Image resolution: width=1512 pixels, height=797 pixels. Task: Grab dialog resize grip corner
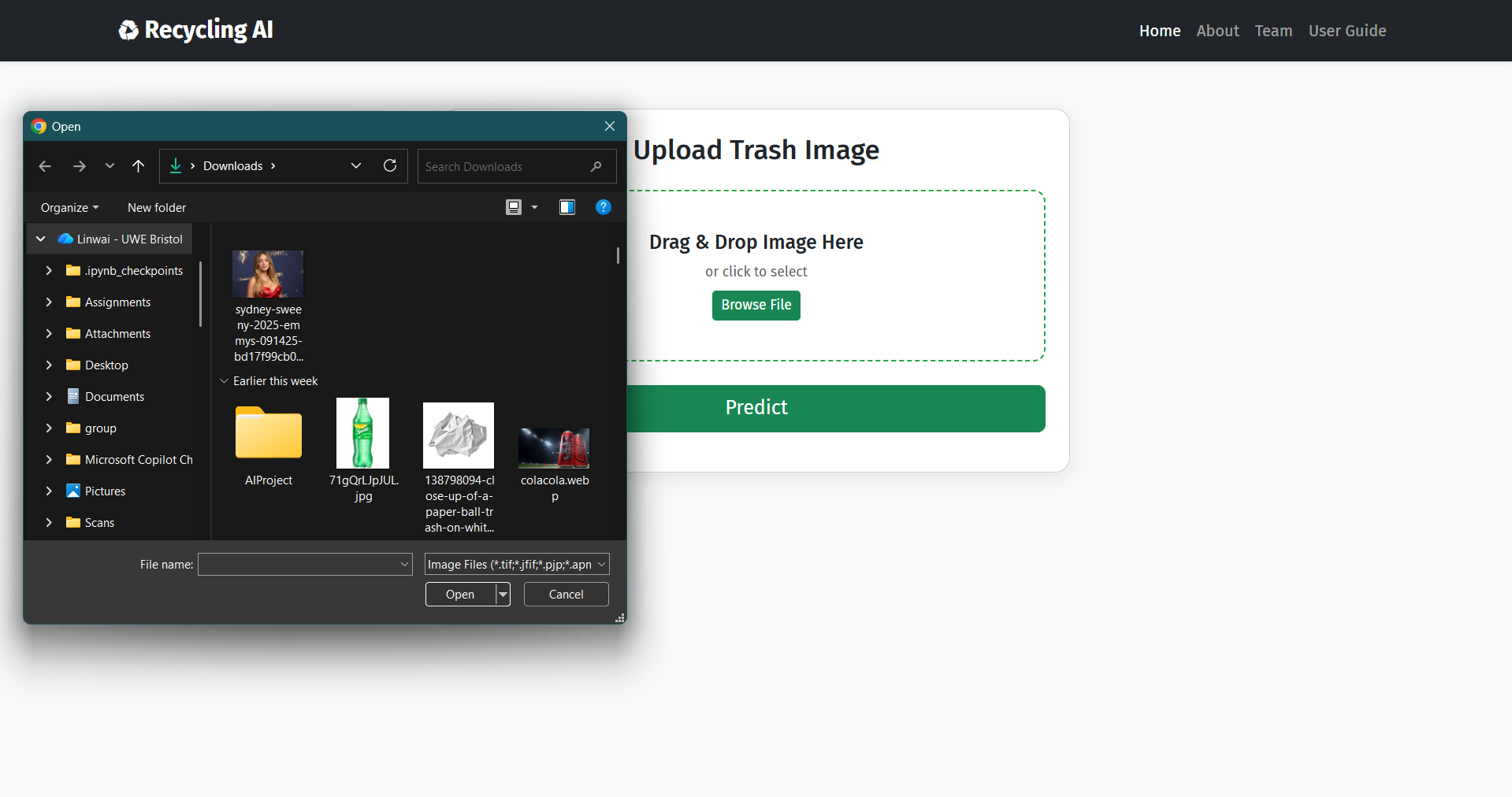pos(620,618)
